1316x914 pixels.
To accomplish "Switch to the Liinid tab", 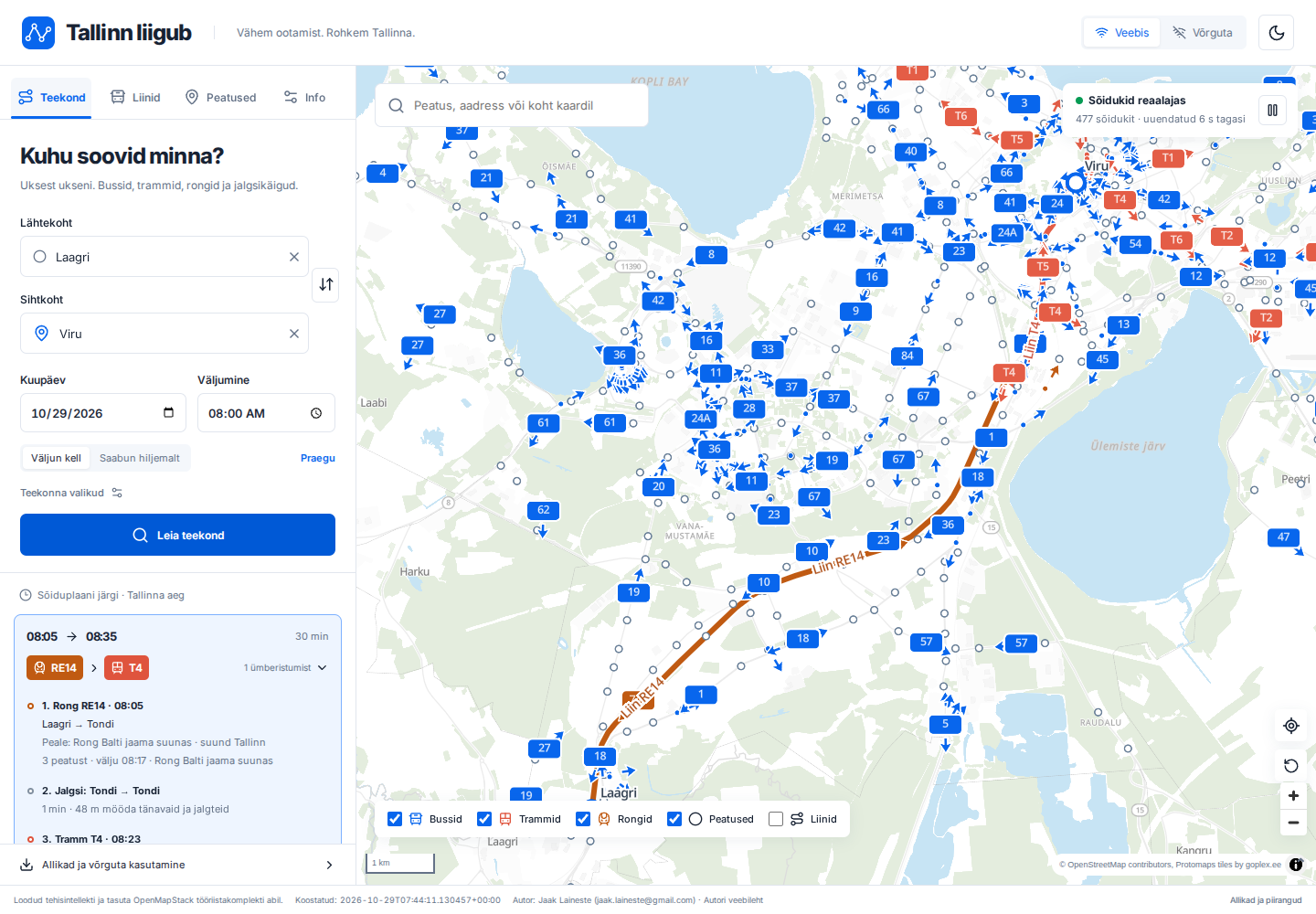I will click(x=135, y=98).
